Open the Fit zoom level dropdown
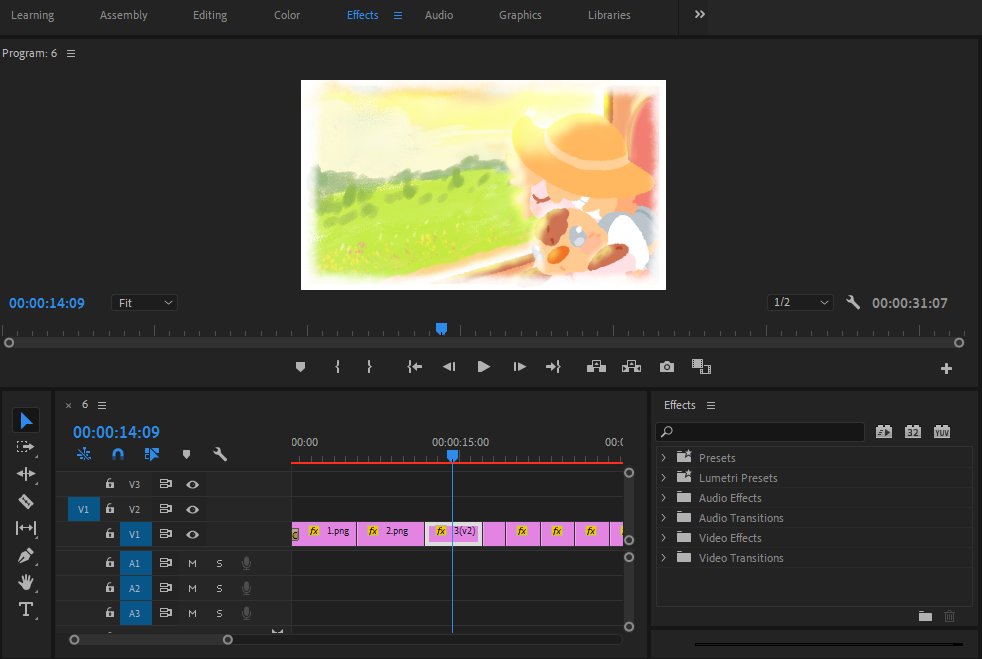The image size is (982, 659). pos(145,303)
